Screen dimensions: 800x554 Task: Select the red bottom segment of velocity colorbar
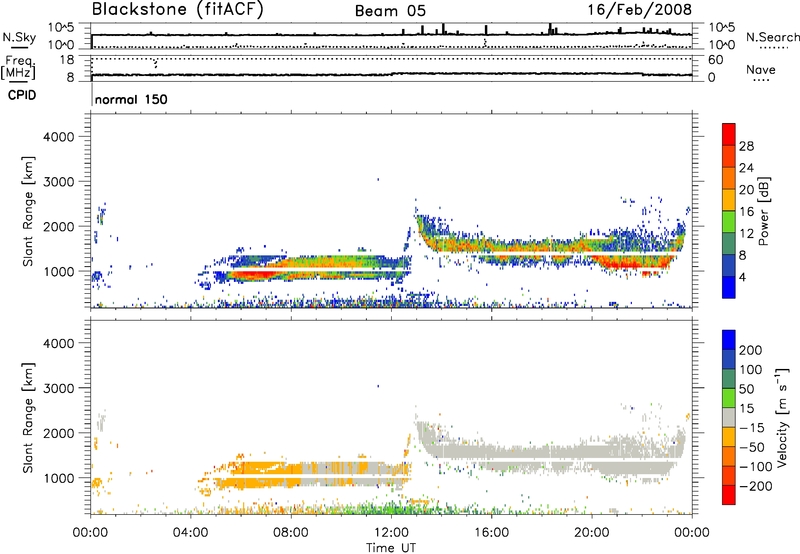click(x=729, y=495)
